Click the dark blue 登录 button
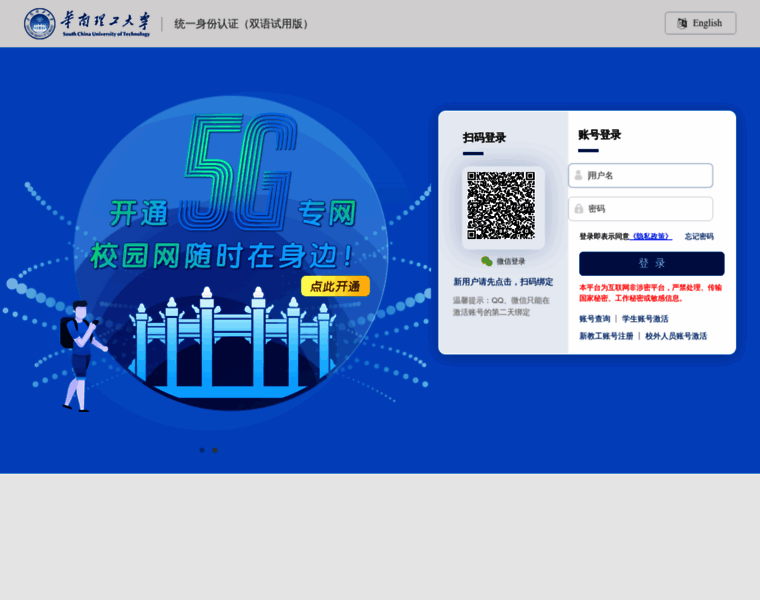 651,264
